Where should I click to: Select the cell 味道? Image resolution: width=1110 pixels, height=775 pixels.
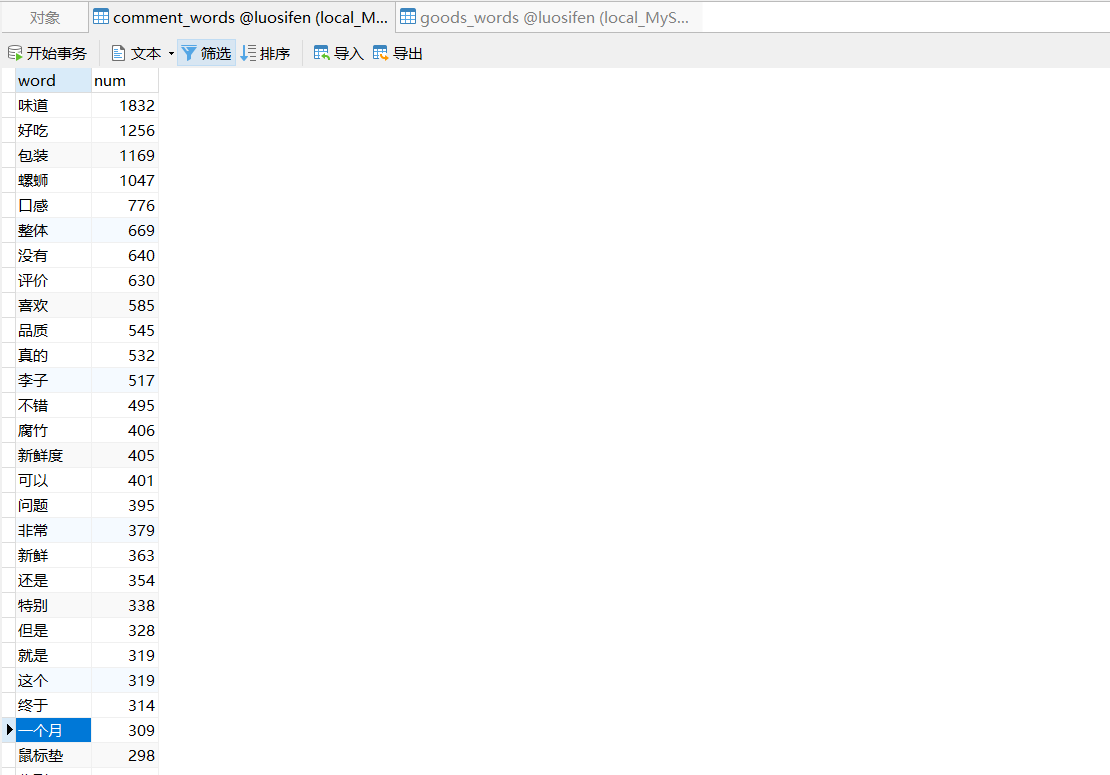click(53, 105)
